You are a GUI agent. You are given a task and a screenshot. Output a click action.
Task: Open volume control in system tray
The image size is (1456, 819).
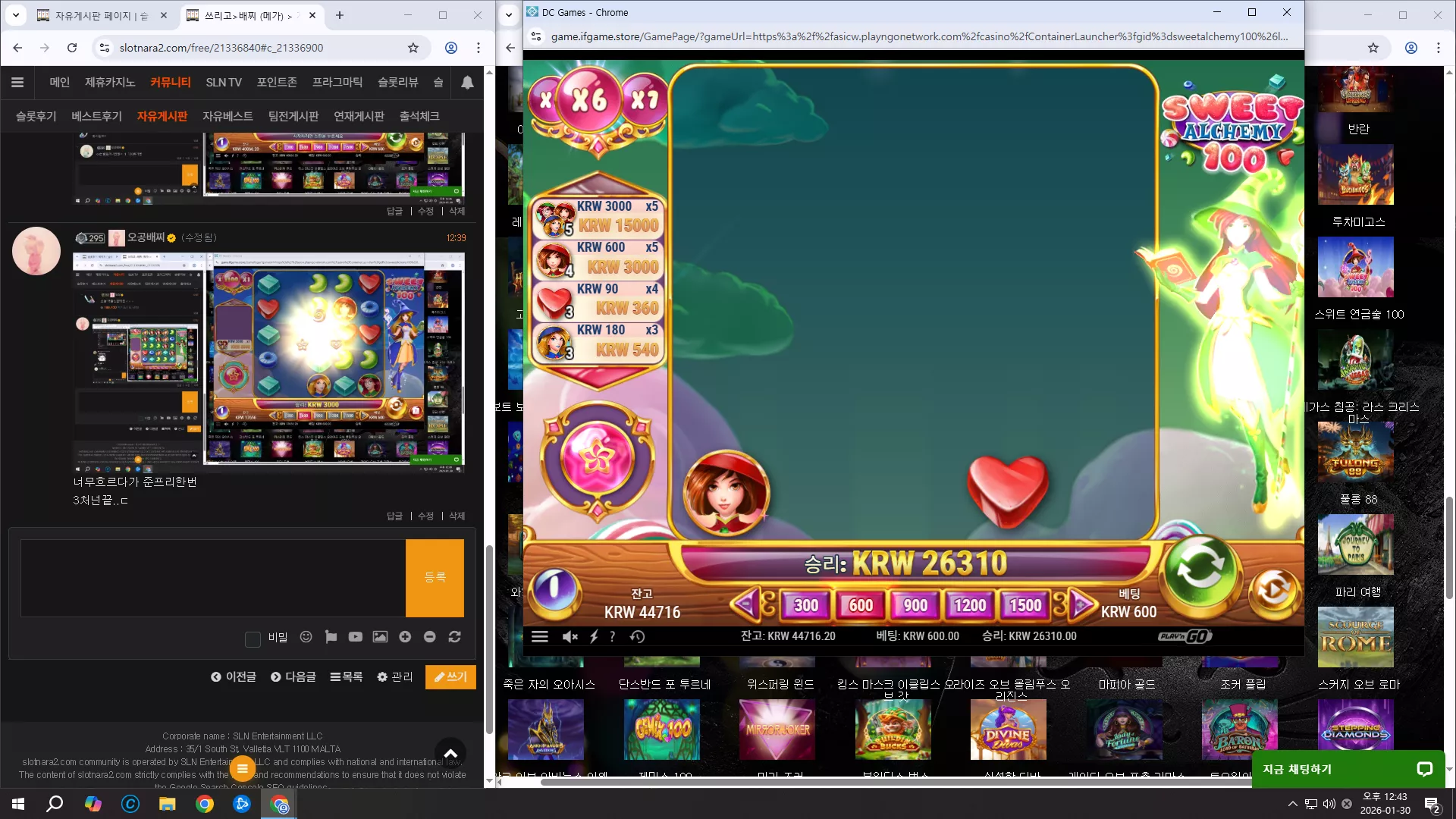click(x=1329, y=804)
